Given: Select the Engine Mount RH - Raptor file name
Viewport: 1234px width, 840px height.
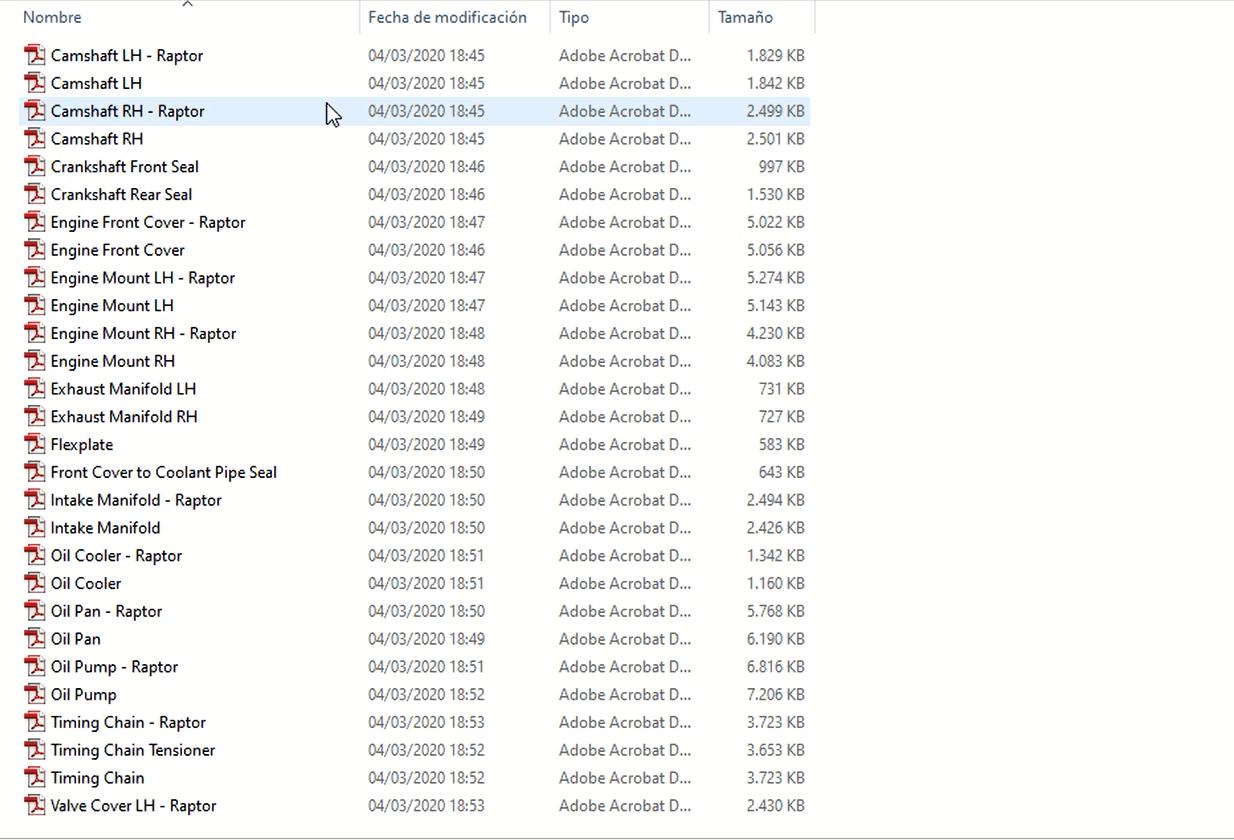Looking at the screenshot, I should (x=144, y=333).
